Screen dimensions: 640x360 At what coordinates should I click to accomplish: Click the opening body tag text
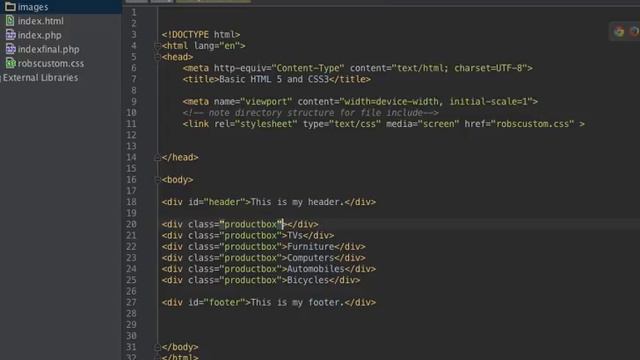177,180
